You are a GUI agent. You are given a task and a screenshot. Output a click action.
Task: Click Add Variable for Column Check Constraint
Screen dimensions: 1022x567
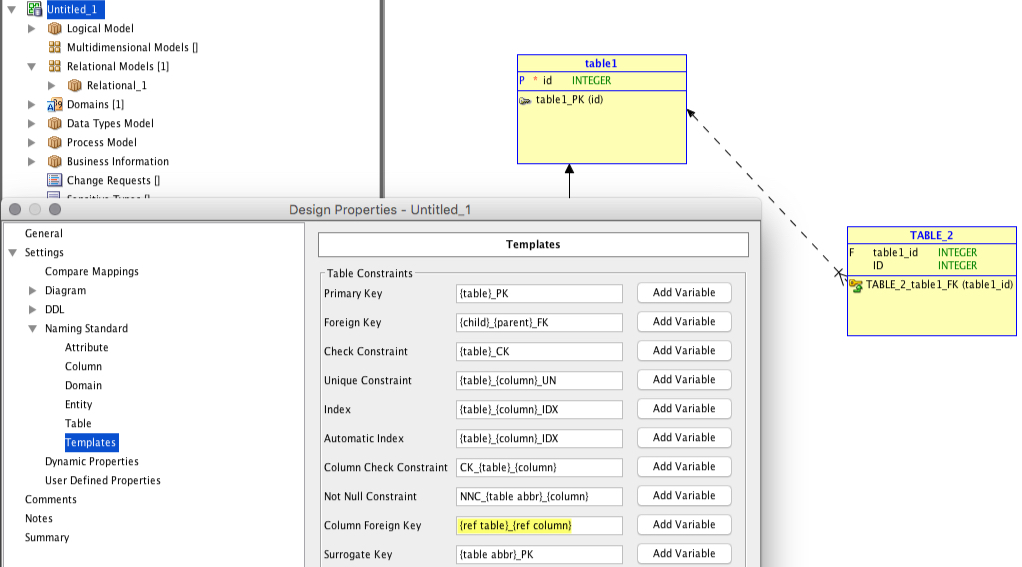[684, 467]
